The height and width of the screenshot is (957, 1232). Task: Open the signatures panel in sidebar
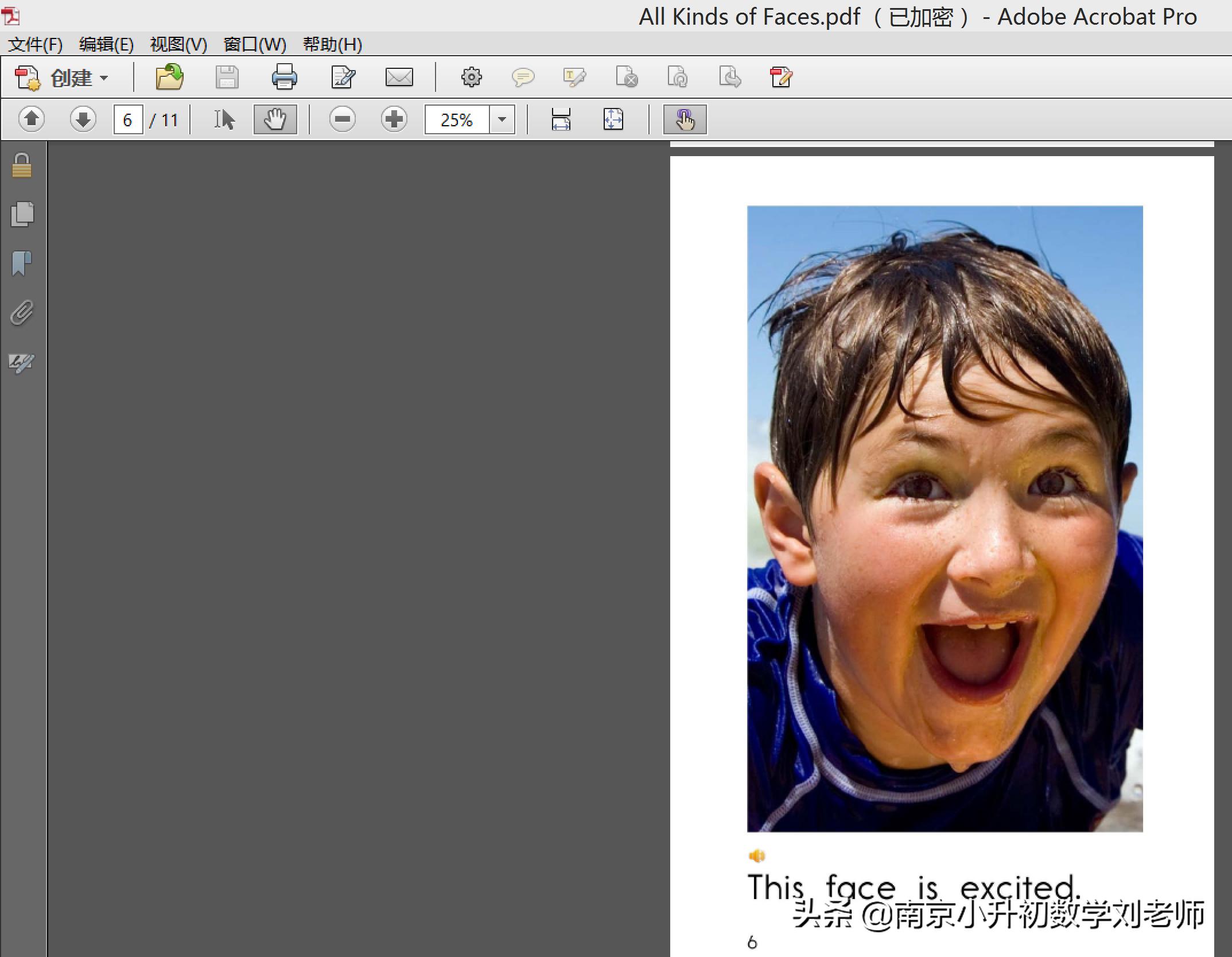pos(22,363)
